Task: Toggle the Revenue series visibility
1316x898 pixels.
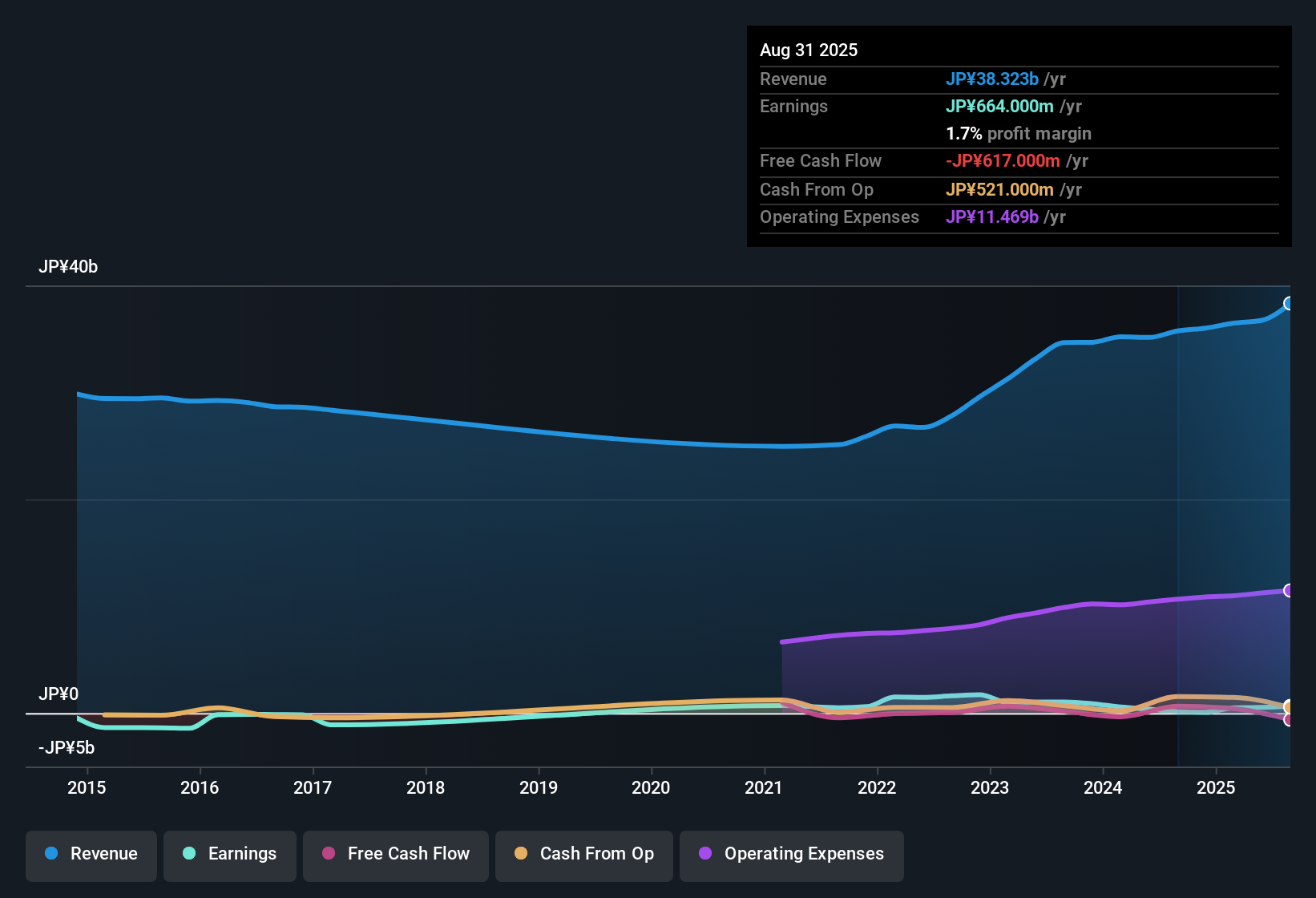Action: 91,854
